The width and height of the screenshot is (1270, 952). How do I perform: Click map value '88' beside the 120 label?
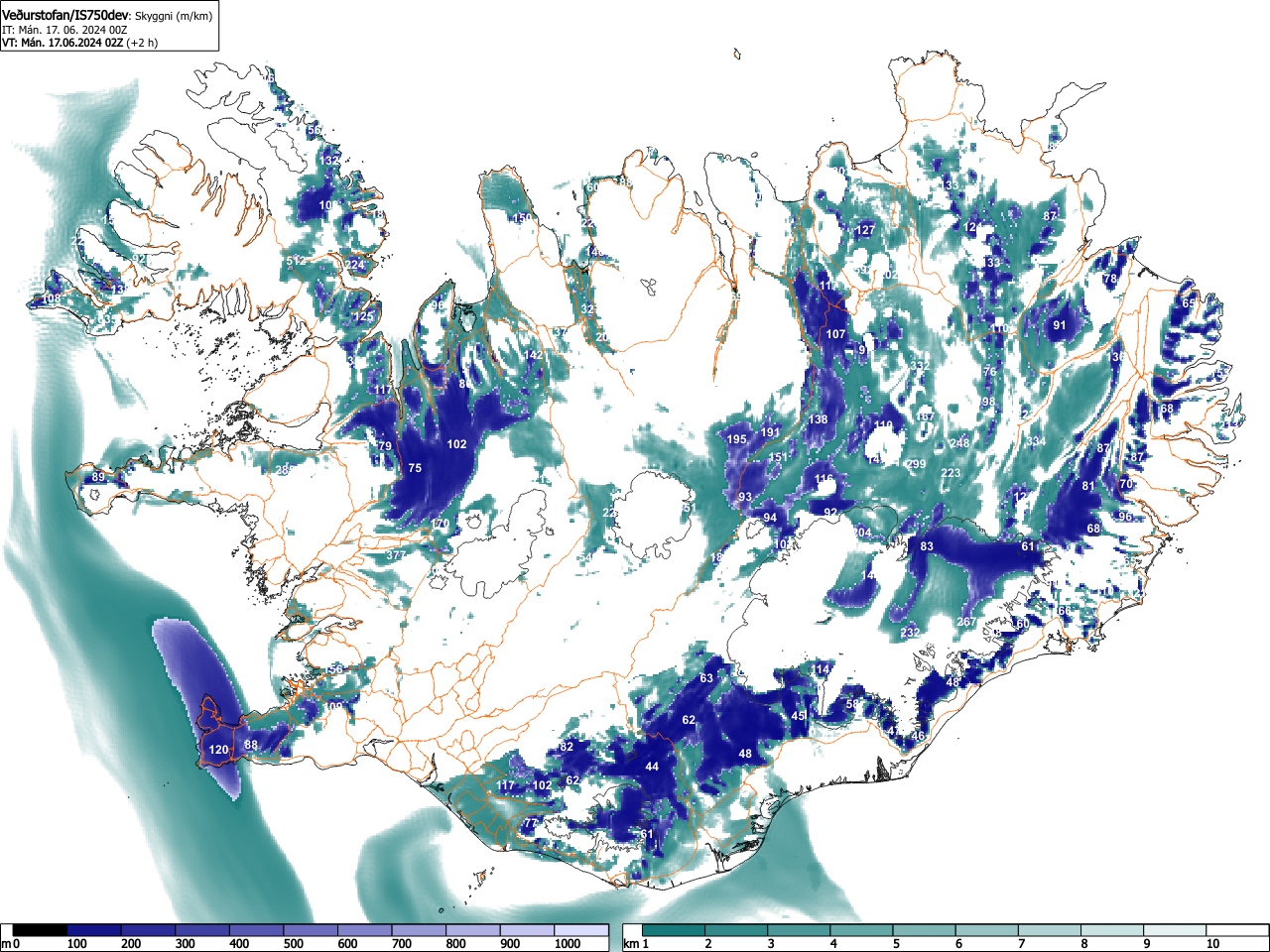[251, 746]
